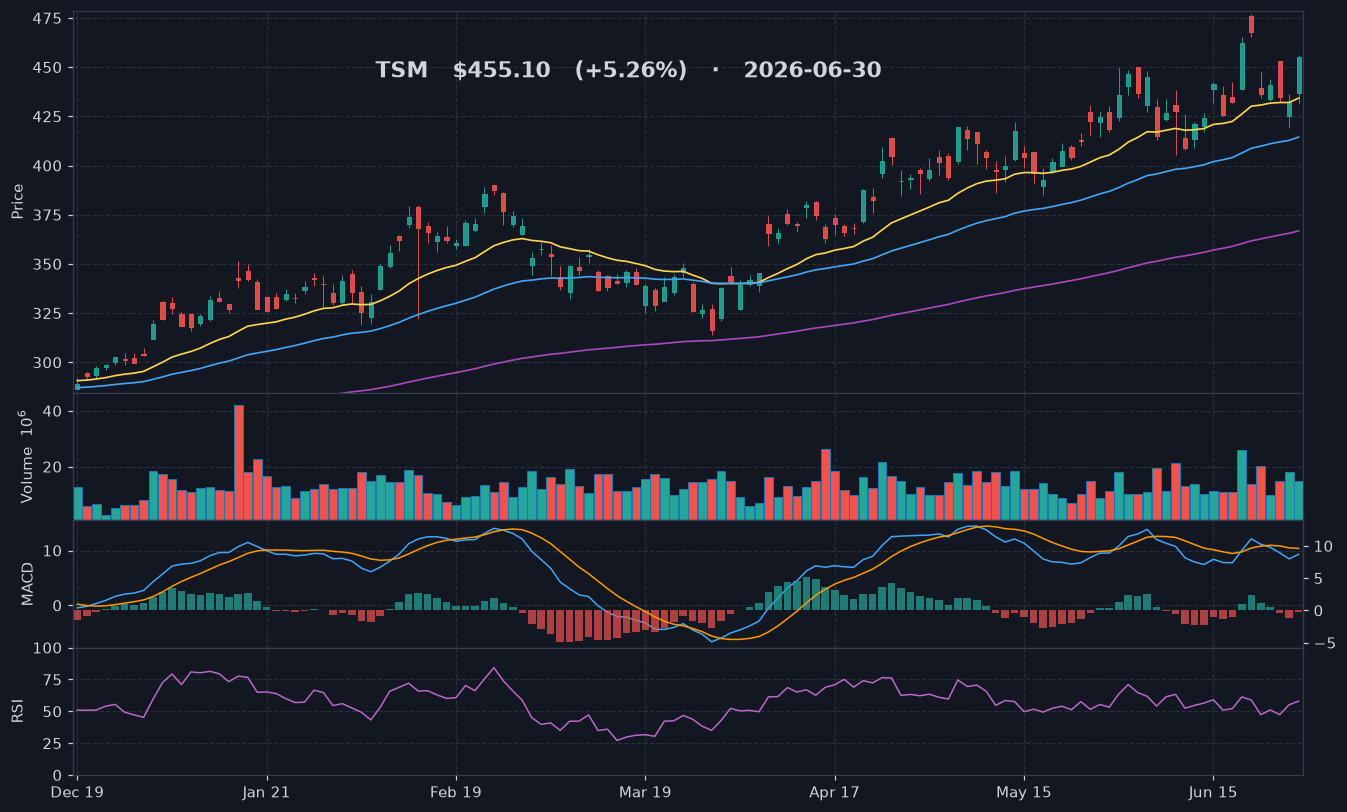Click the 100 RSI tick label
The height and width of the screenshot is (812, 1347).
click(x=47, y=649)
